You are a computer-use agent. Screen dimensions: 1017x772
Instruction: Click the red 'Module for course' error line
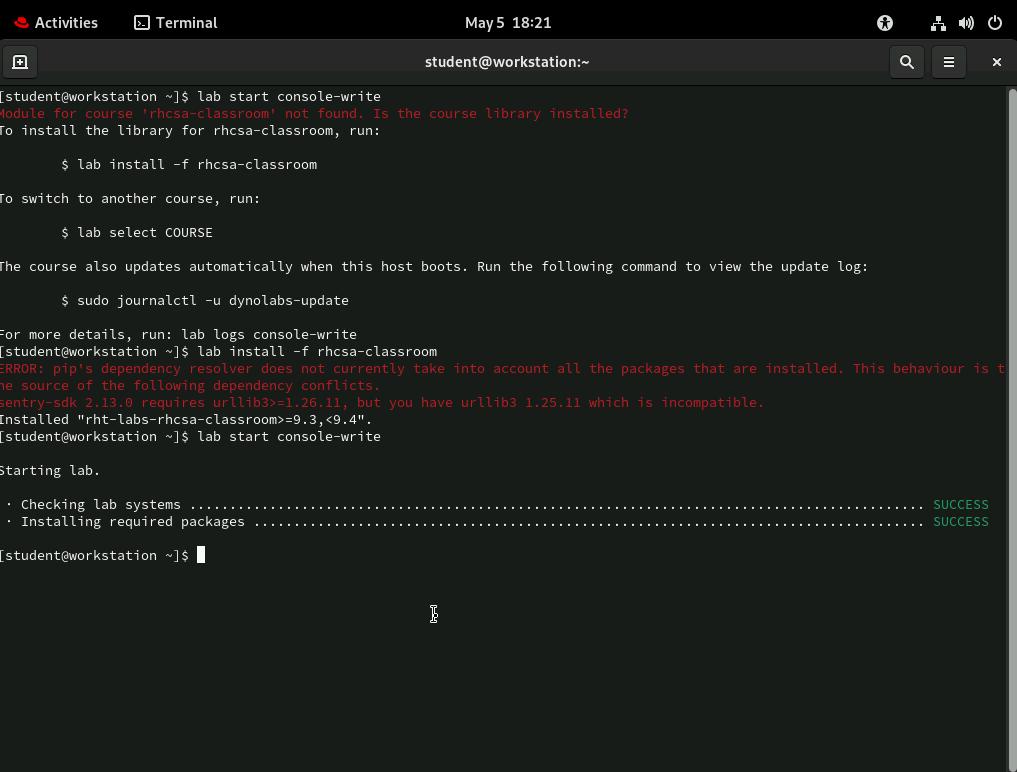coord(314,114)
